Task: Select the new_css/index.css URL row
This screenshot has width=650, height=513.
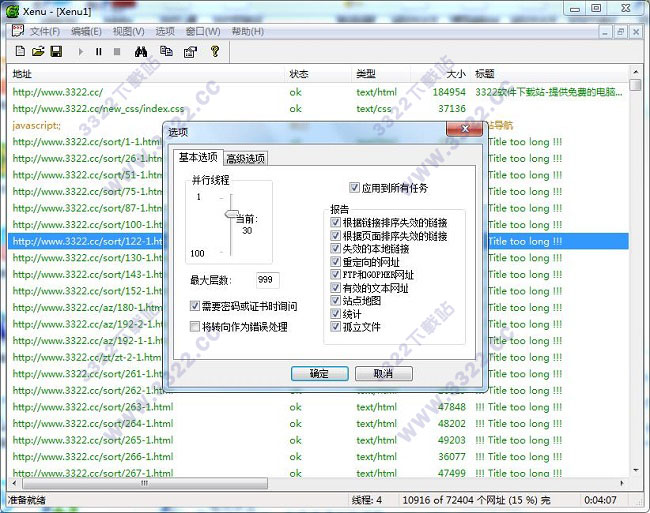Action: [318, 109]
